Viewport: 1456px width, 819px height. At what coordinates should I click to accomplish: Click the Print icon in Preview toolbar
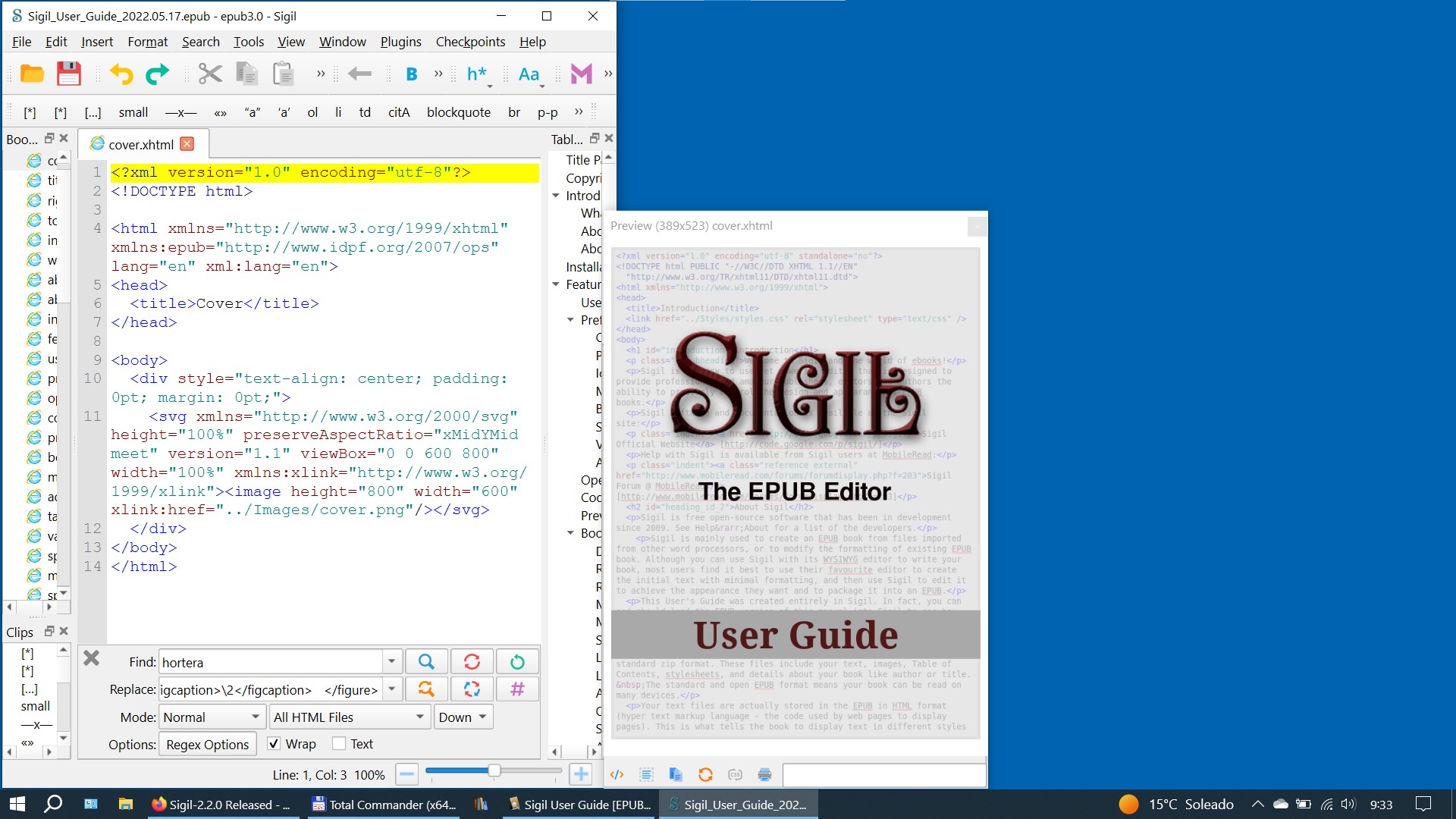[x=764, y=774]
